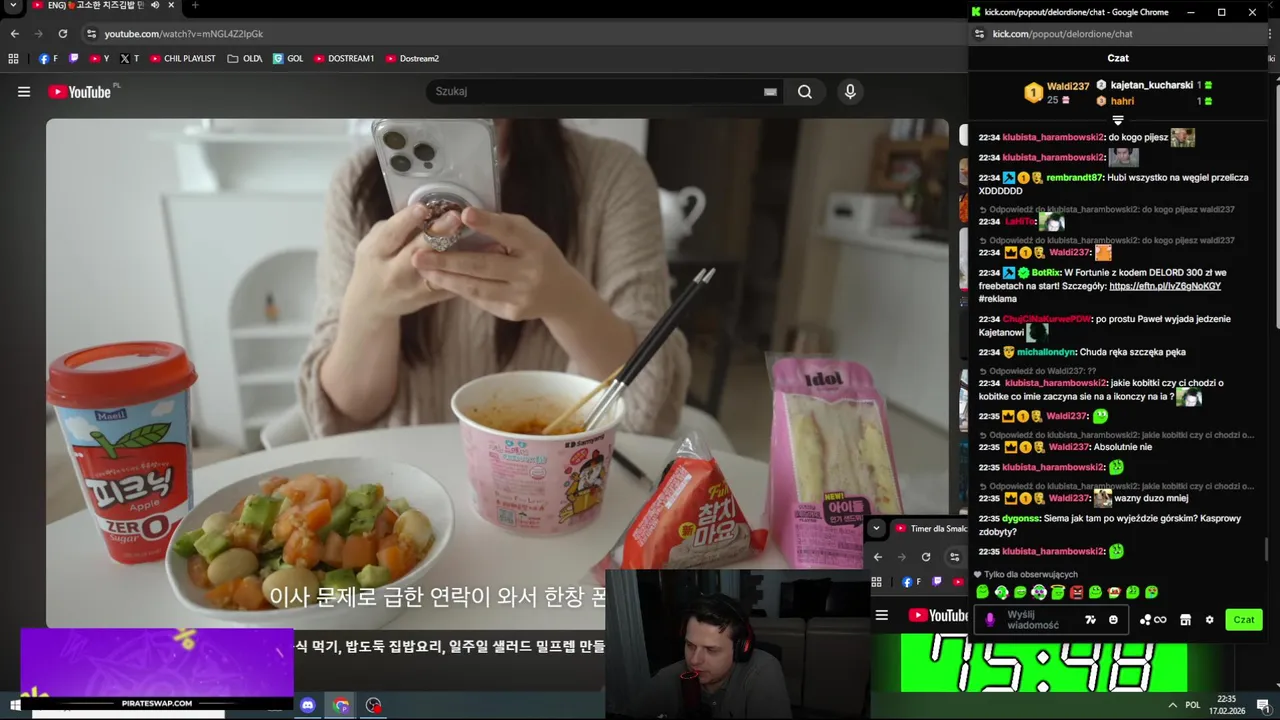Click the main YouTube video player
Screen dimensions: 1280x720
click(x=497, y=373)
